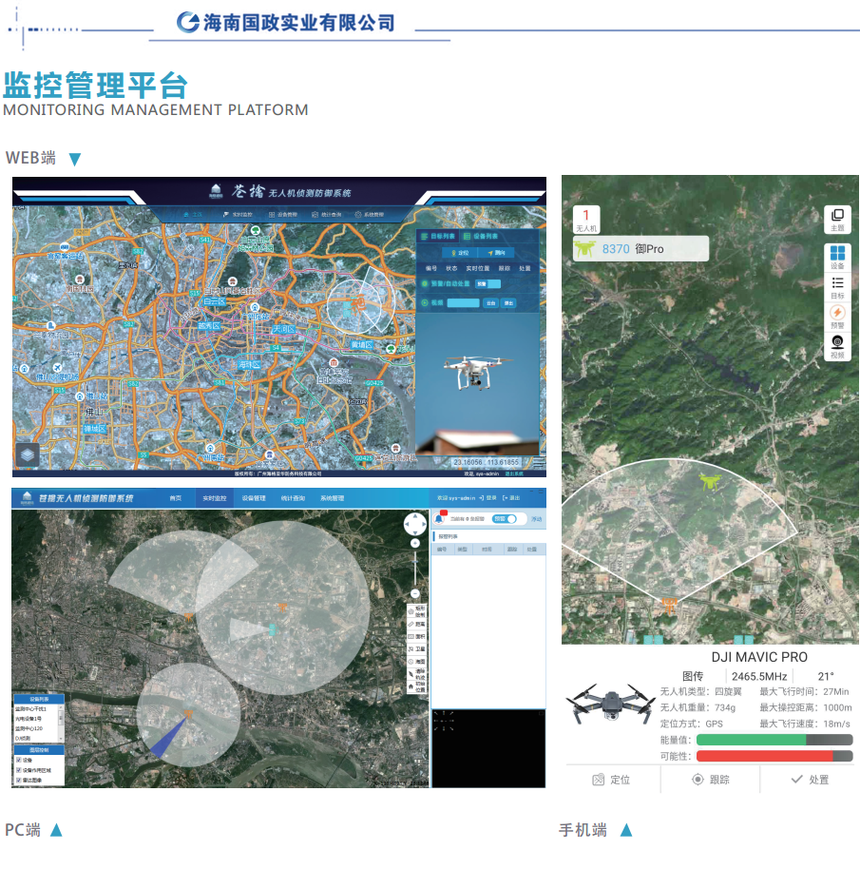Click the orange device marker on WEB map
This screenshot has width=860, height=869.
[x=359, y=303]
